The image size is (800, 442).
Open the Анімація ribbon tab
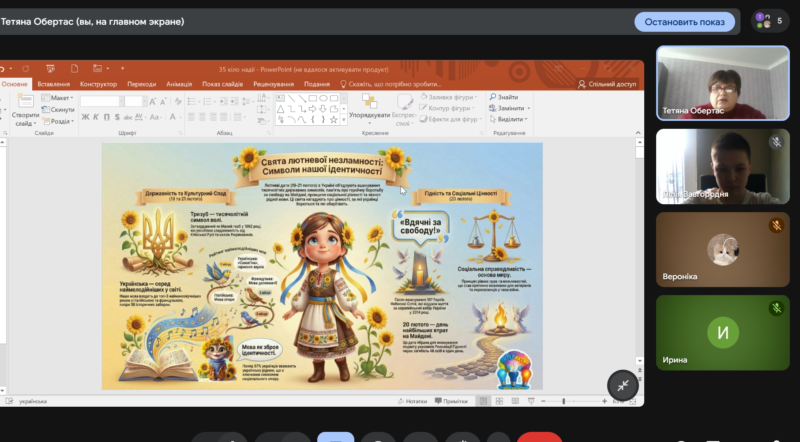pos(181,84)
